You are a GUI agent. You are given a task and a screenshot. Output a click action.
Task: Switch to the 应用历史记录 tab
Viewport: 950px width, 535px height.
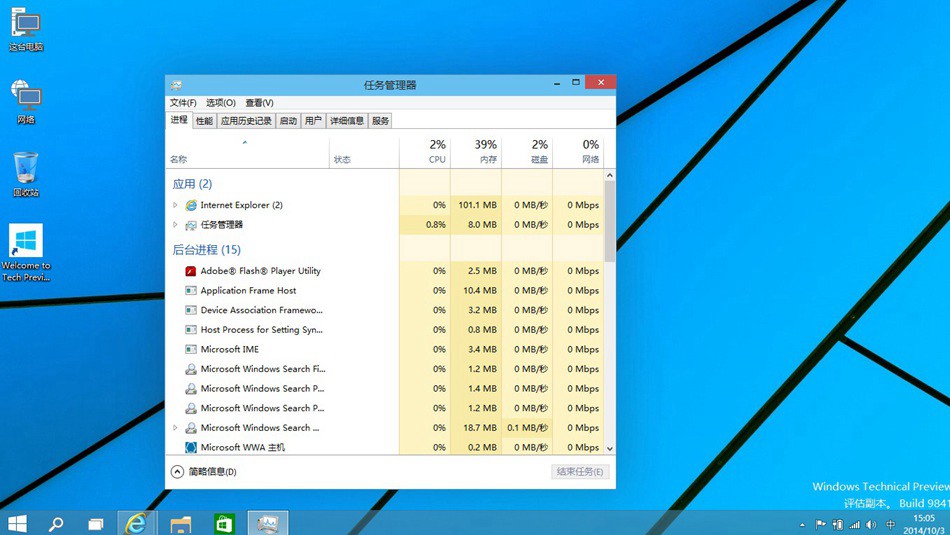coord(246,121)
